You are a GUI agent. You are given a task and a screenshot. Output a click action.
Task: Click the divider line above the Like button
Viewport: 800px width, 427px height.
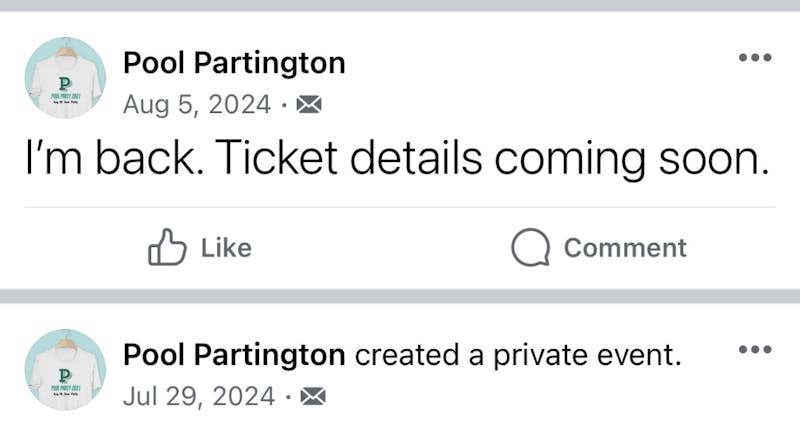[x=400, y=208]
